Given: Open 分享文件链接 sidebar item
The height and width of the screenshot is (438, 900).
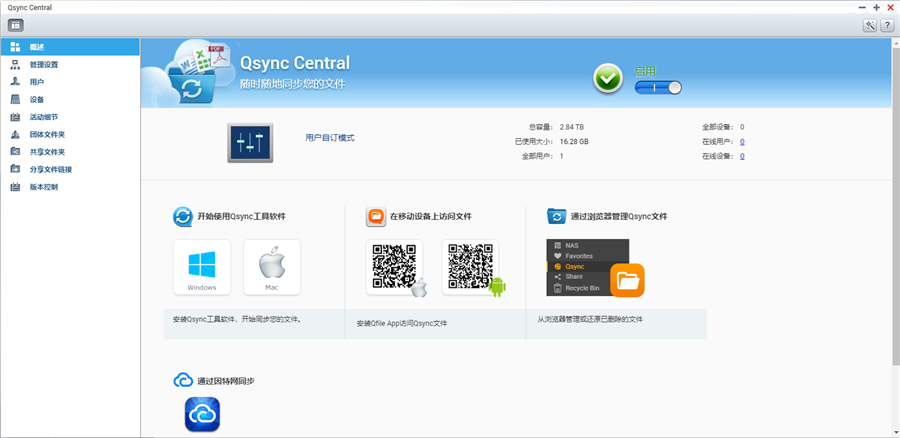Looking at the screenshot, I should (50, 169).
